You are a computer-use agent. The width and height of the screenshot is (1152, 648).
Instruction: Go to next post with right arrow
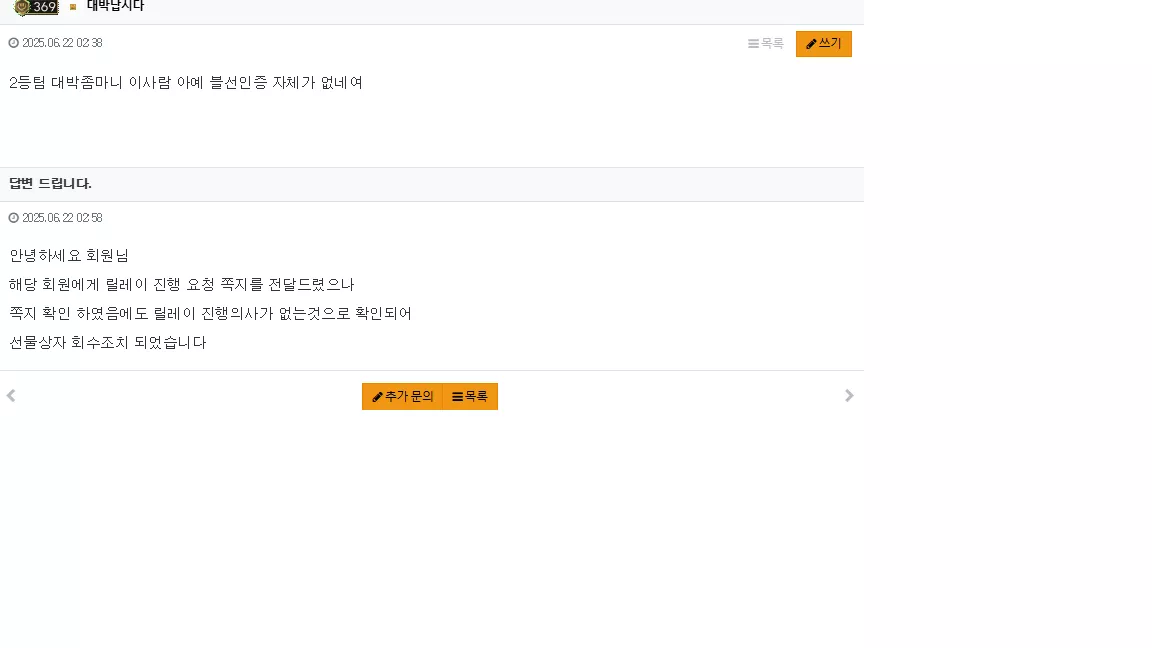coord(849,396)
